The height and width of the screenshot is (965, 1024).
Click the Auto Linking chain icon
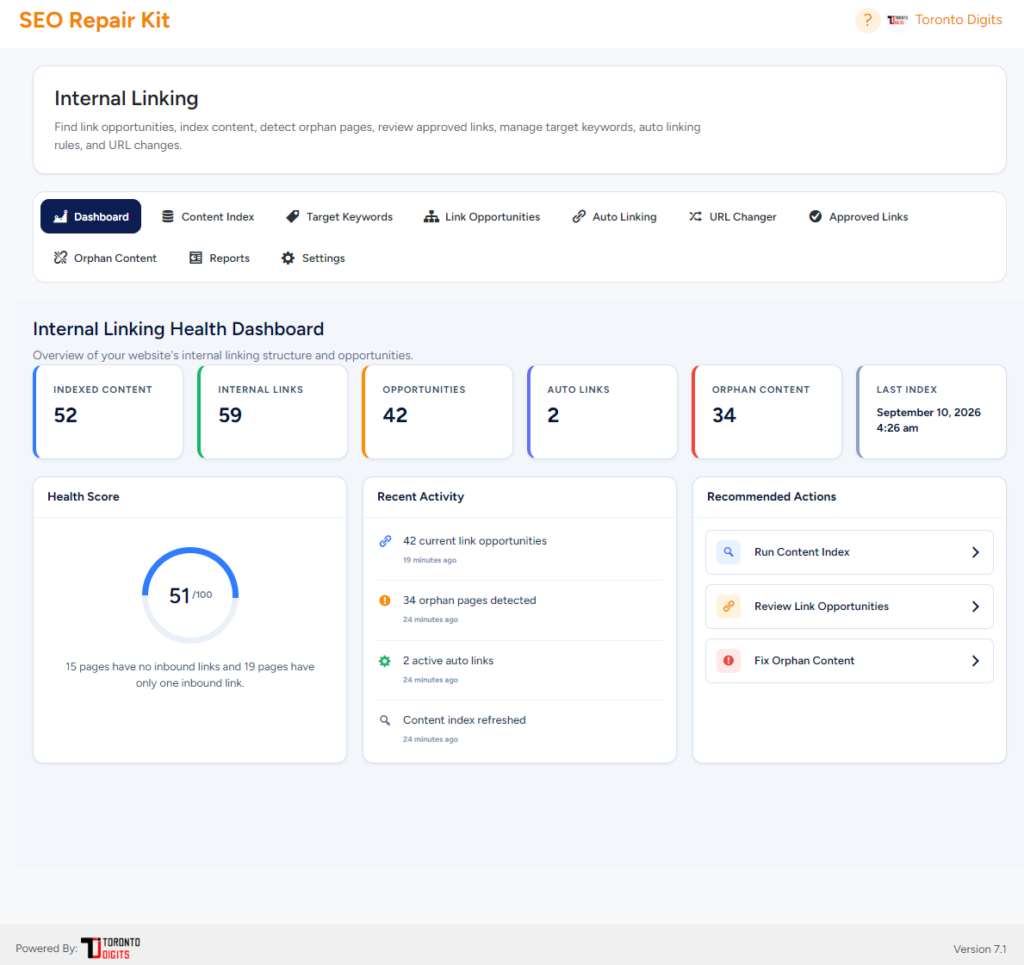579,217
